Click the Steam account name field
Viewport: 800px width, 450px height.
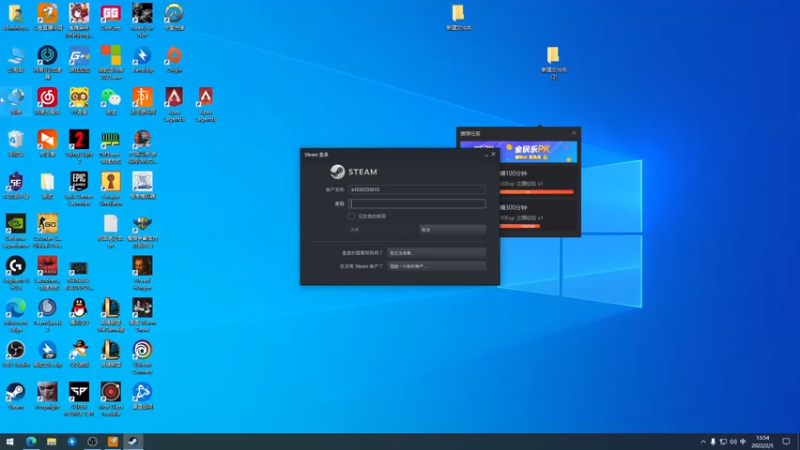[x=417, y=190]
